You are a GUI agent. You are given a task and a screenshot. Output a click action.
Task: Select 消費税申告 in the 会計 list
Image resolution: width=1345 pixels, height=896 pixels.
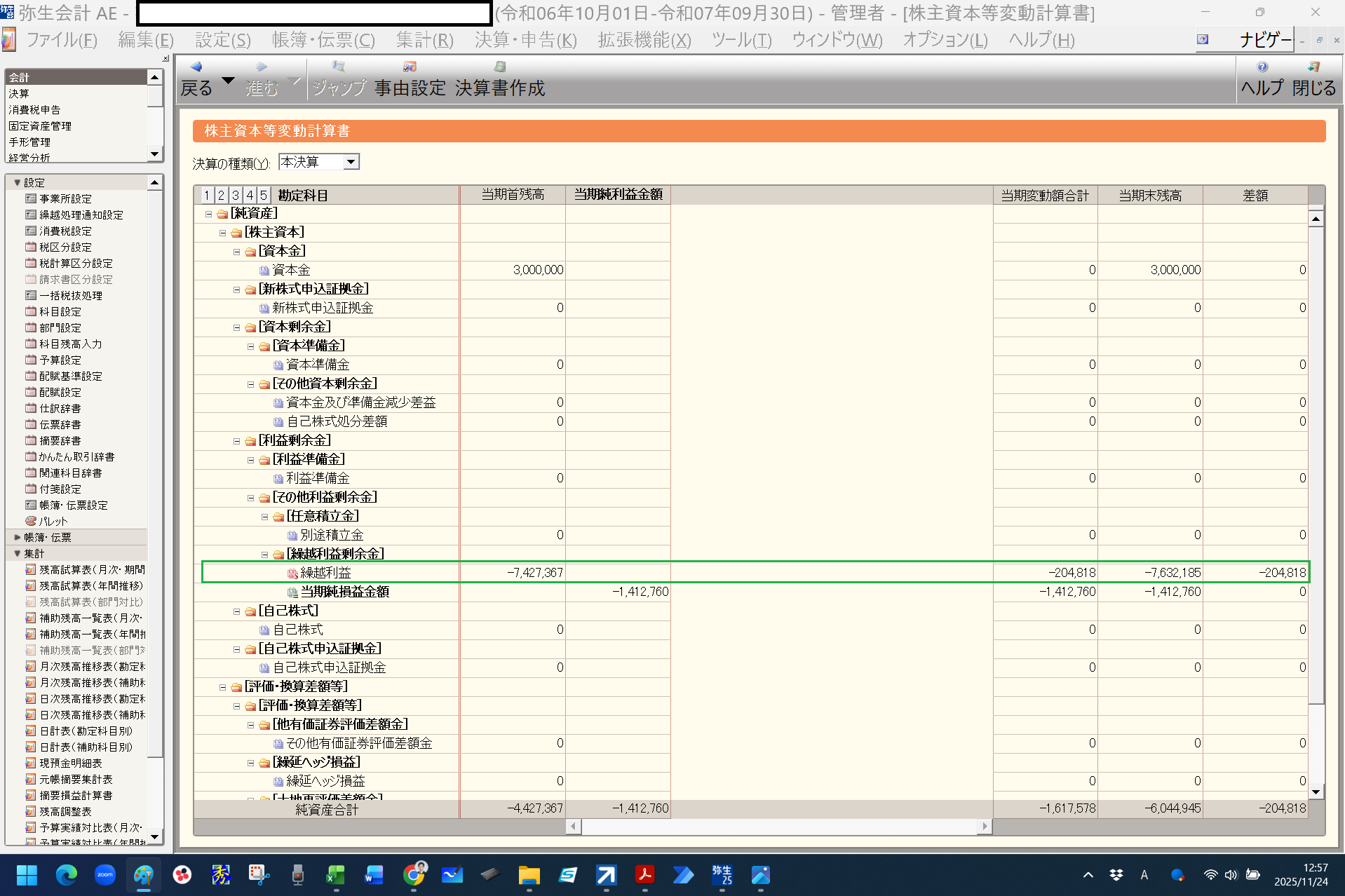(34, 110)
